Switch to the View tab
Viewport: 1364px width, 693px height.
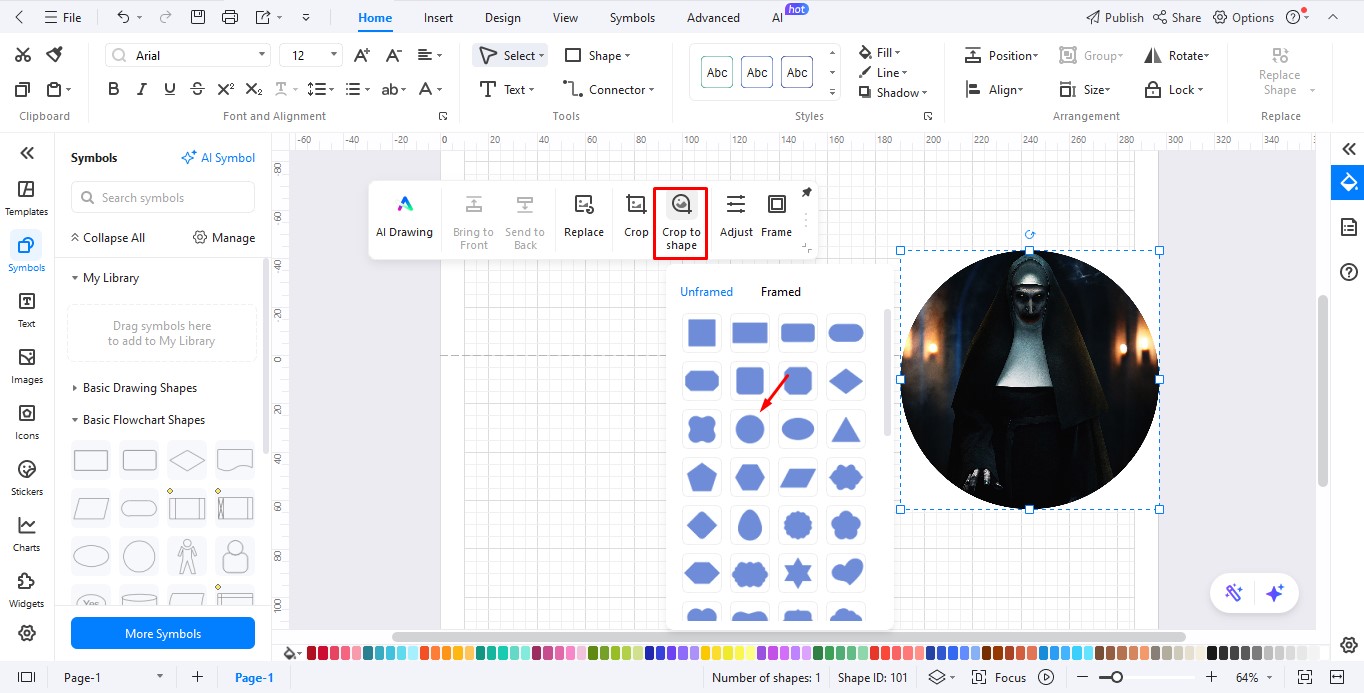pyautogui.click(x=565, y=17)
